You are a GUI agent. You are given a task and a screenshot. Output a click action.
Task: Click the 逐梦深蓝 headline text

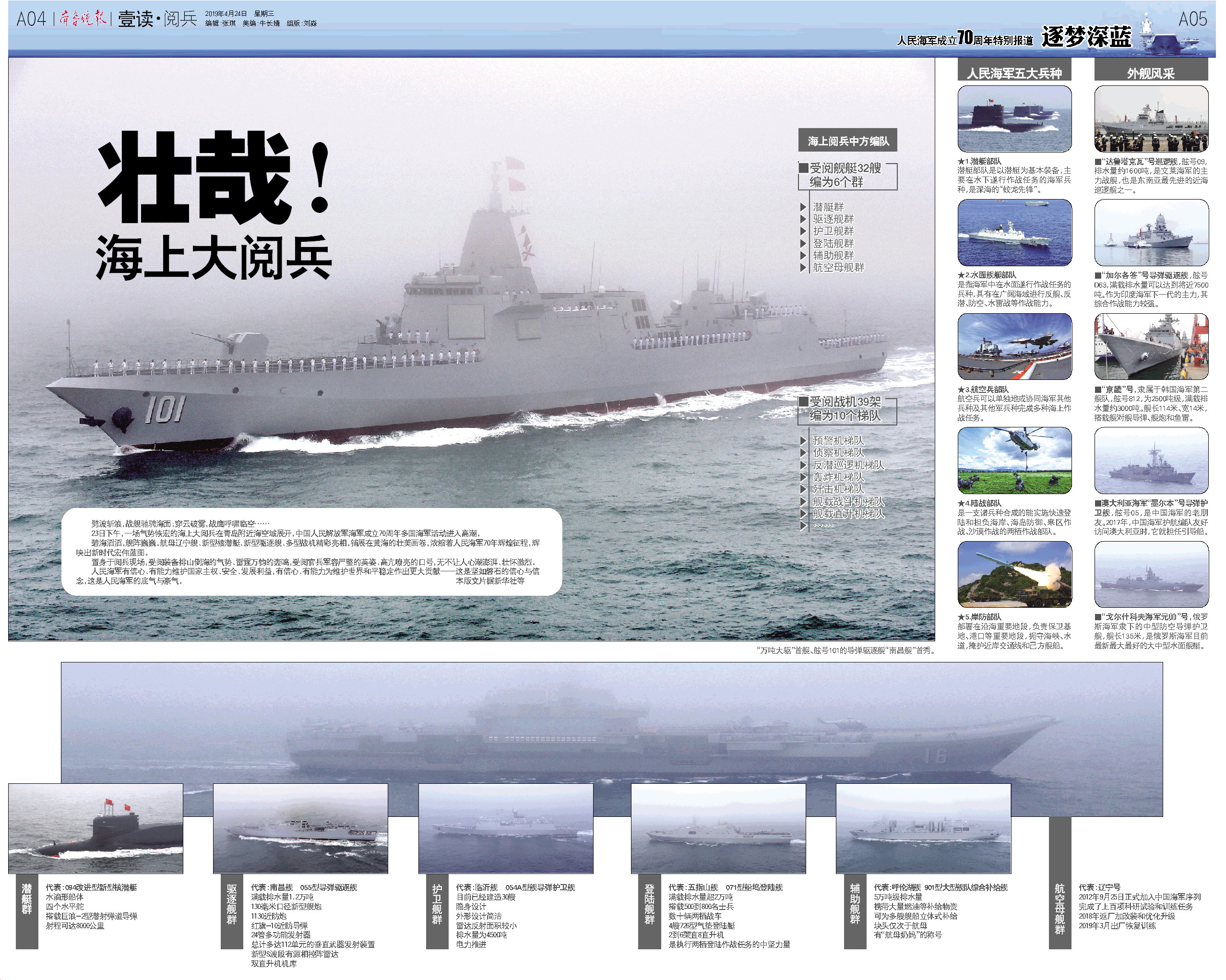click(x=1087, y=37)
